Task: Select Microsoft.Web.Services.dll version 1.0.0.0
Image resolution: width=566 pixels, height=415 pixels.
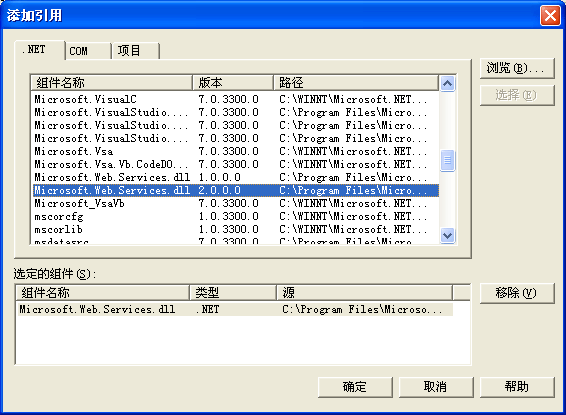Action: pos(236,177)
